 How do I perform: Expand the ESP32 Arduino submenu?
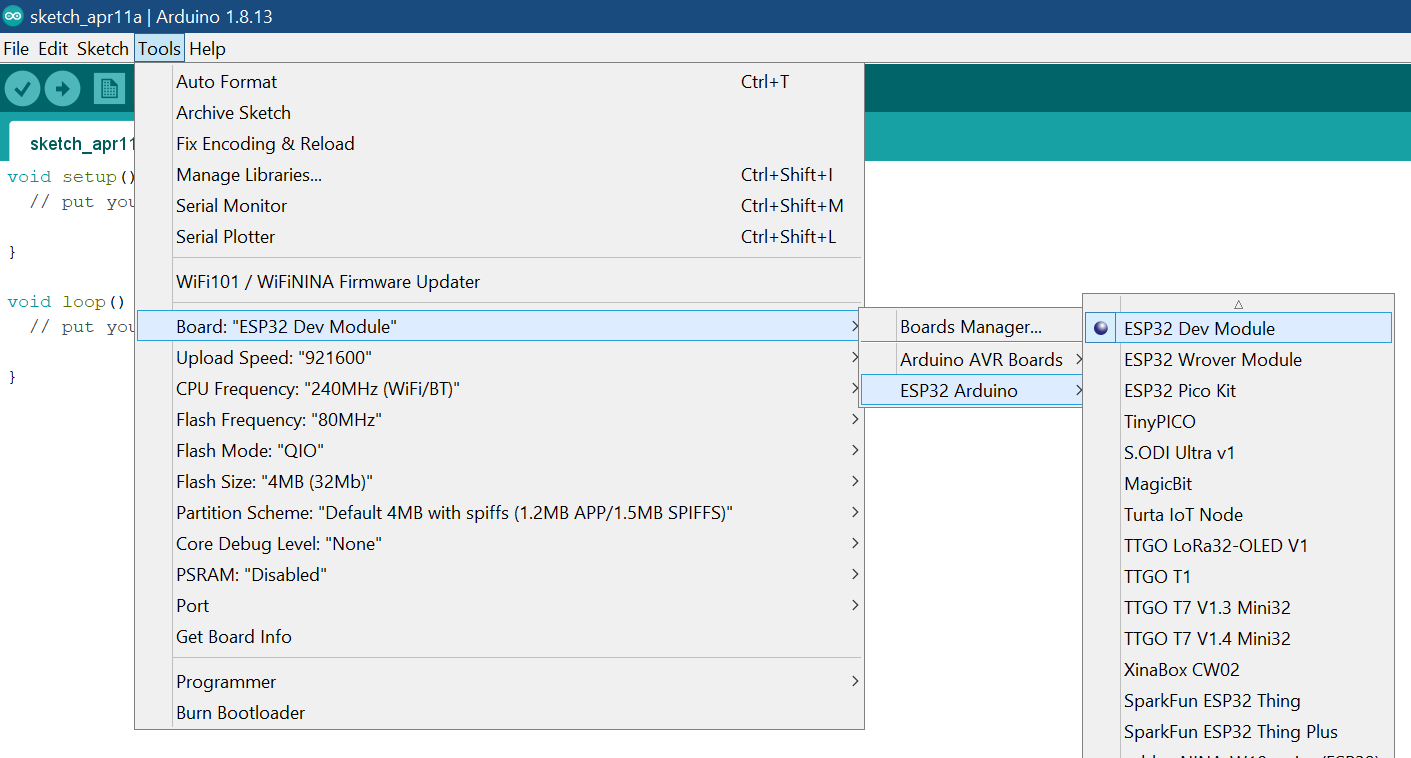pyautogui.click(x=971, y=391)
